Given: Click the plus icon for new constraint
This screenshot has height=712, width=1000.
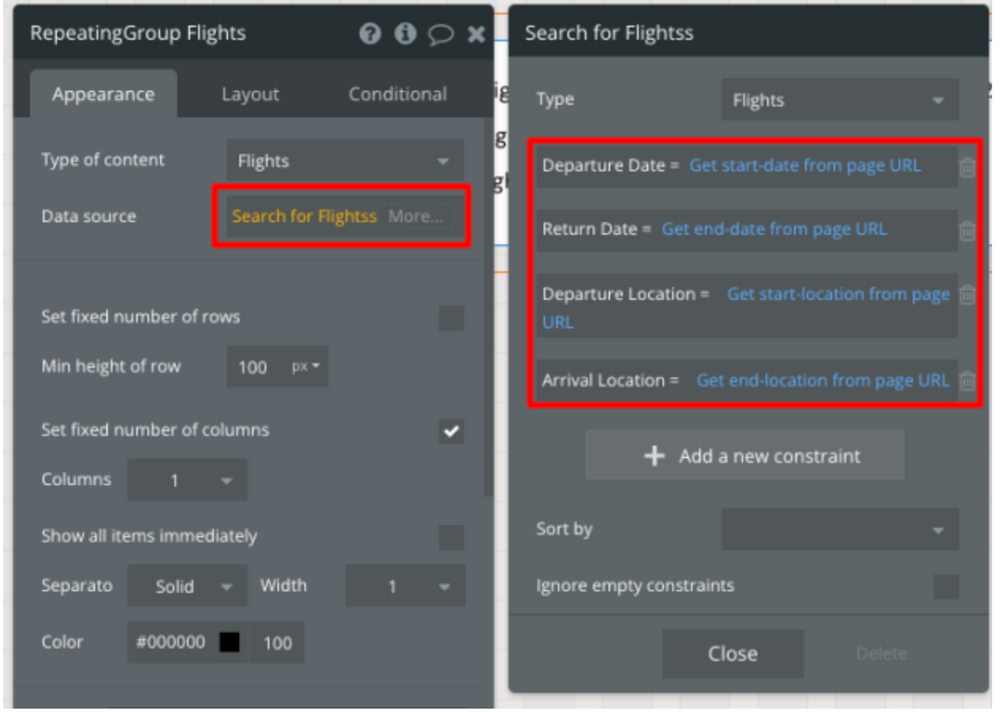Looking at the screenshot, I should 654,456.
